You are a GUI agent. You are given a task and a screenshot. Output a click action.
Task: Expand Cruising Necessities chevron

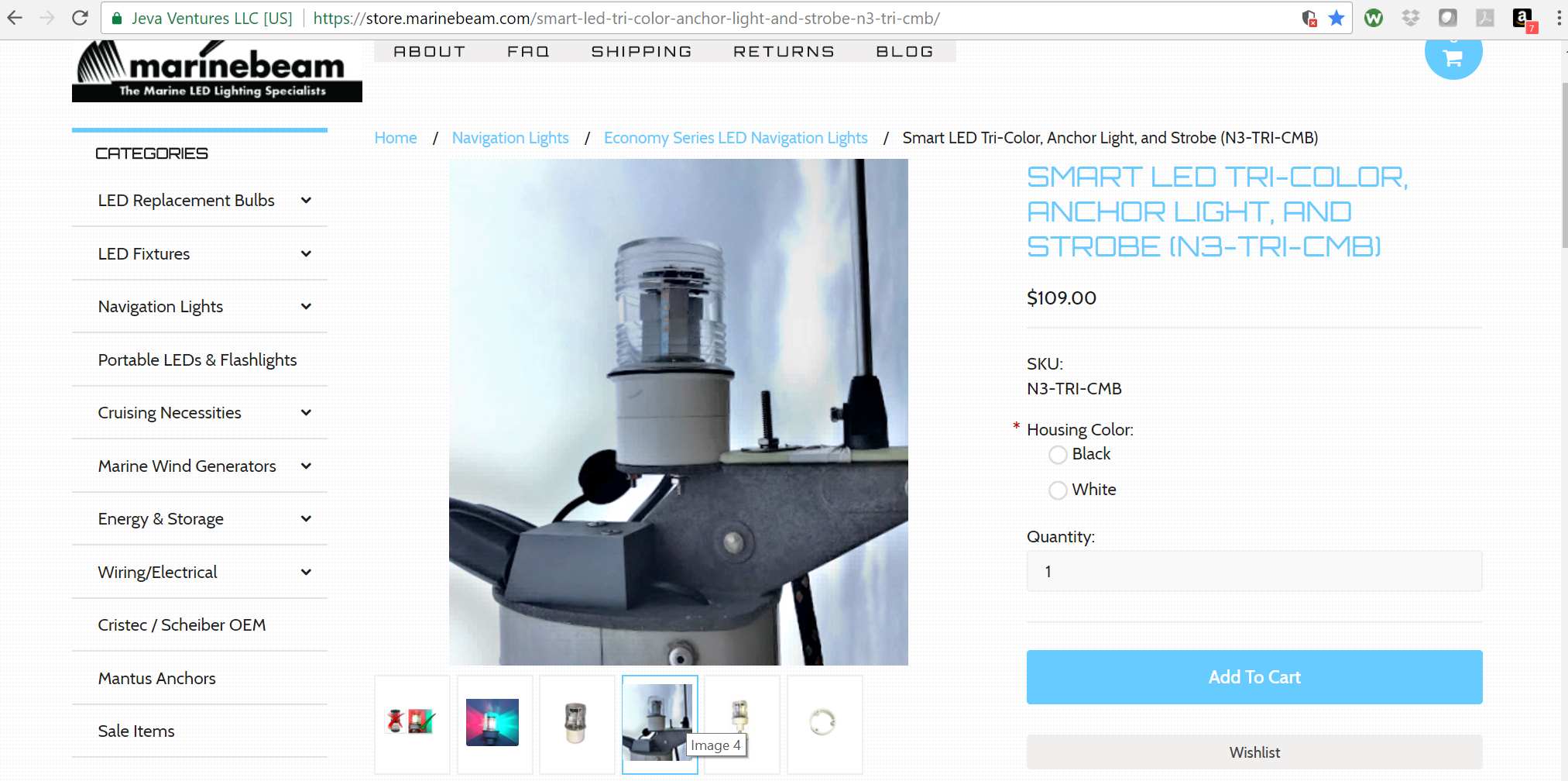pos(306,413)
